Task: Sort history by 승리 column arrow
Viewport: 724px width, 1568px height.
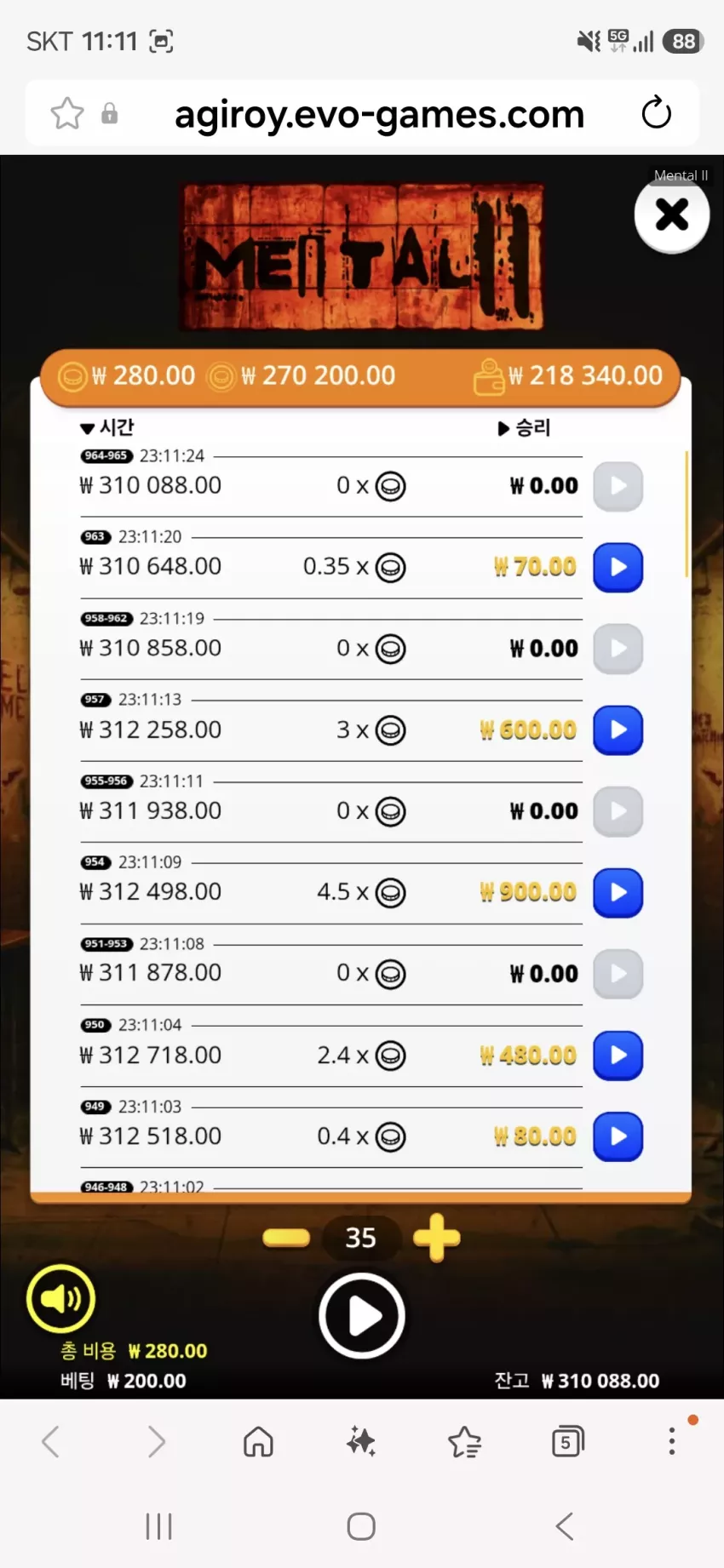Action: click(503, 428)
